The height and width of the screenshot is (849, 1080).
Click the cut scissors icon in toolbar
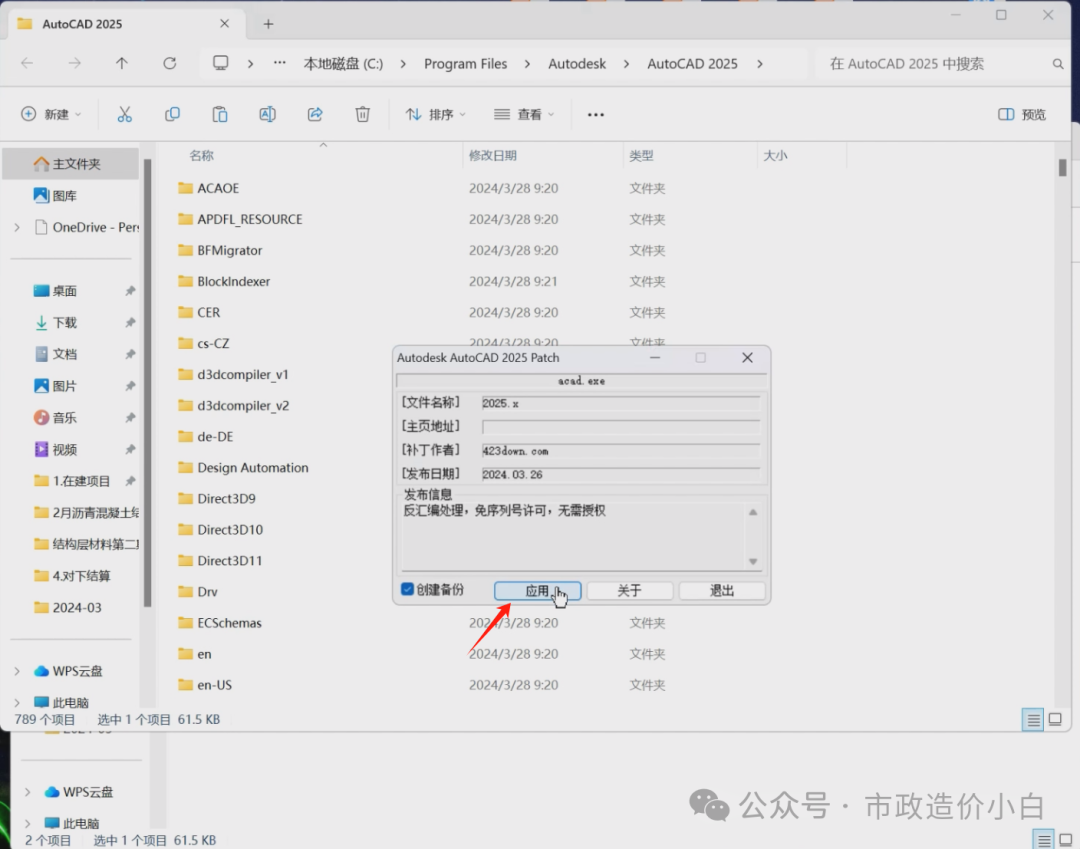tap(124, 114)
